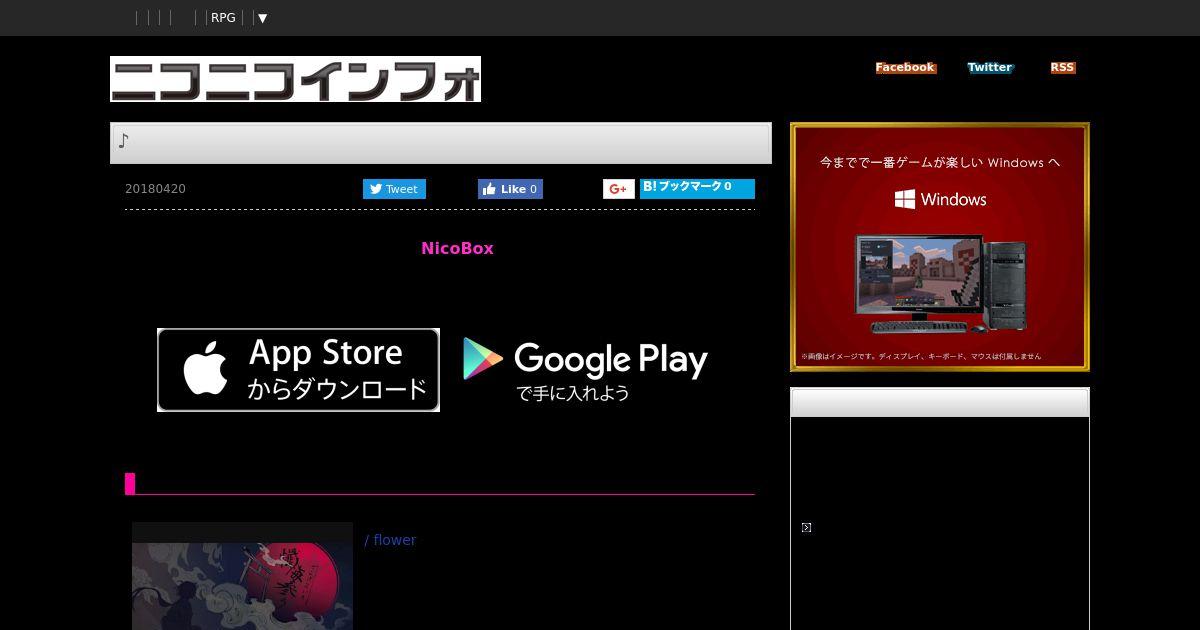Add Hatena bookmark with B! ブックマーク button
This screenshot has height=630, width=1200.
coord(697,188)
